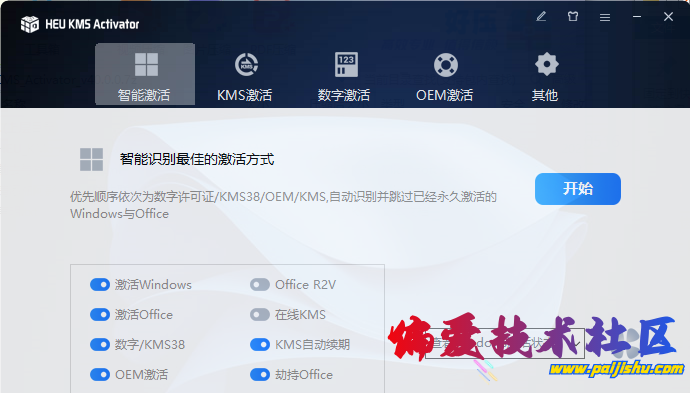Turn off the 数字/KMS38 toggle

coord(100,345)
